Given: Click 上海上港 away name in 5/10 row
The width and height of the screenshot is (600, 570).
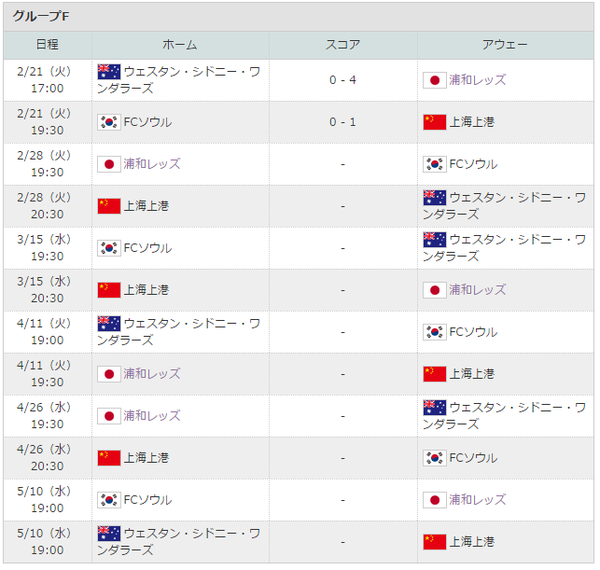Looking at the screenshot, I should (472, 542).
